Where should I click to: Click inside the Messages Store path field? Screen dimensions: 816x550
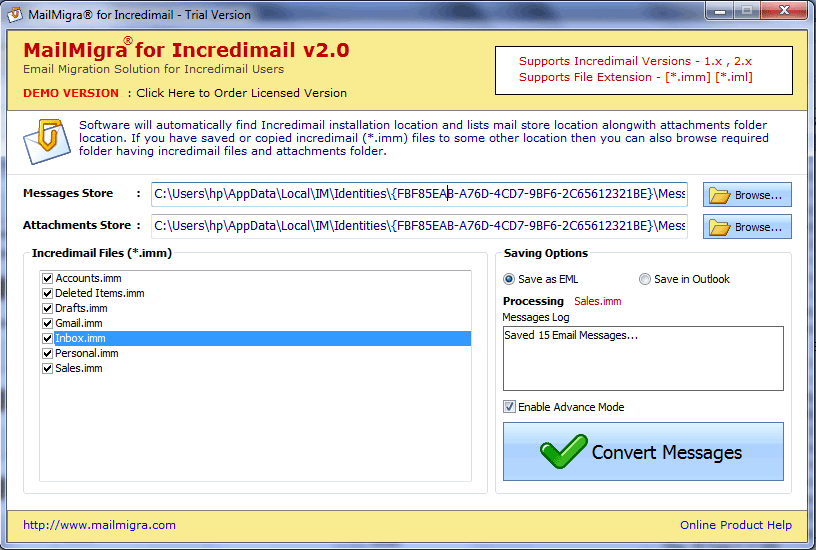click(x=419, y=194)
